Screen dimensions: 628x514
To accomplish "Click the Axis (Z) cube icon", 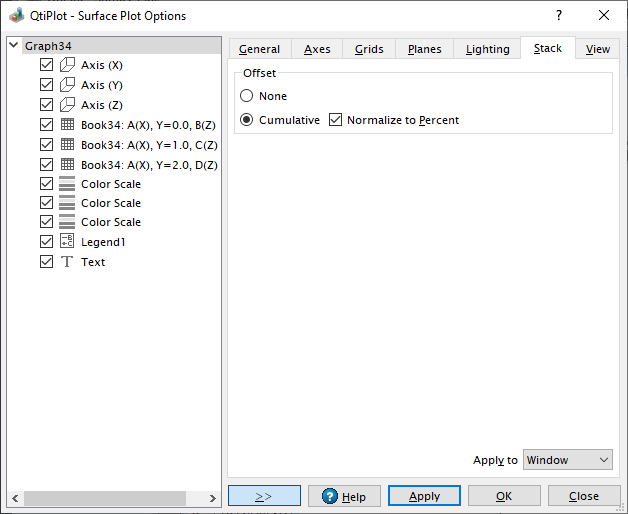I will tap(67, 105).
